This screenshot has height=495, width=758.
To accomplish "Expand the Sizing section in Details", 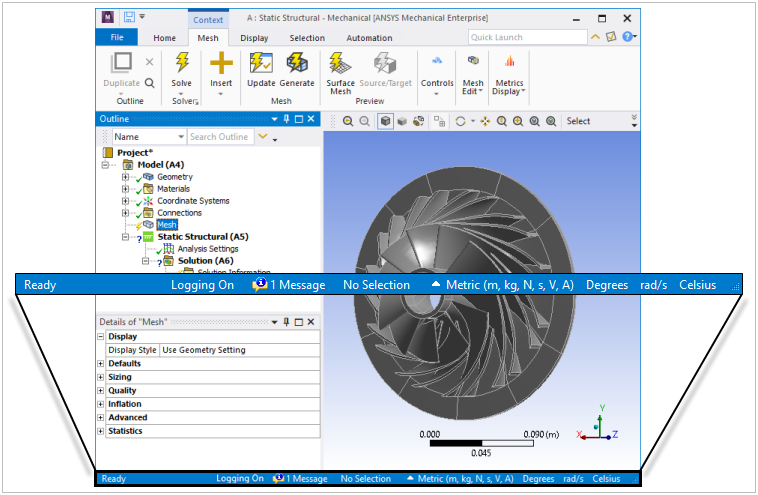I will (x=101, y=377).
